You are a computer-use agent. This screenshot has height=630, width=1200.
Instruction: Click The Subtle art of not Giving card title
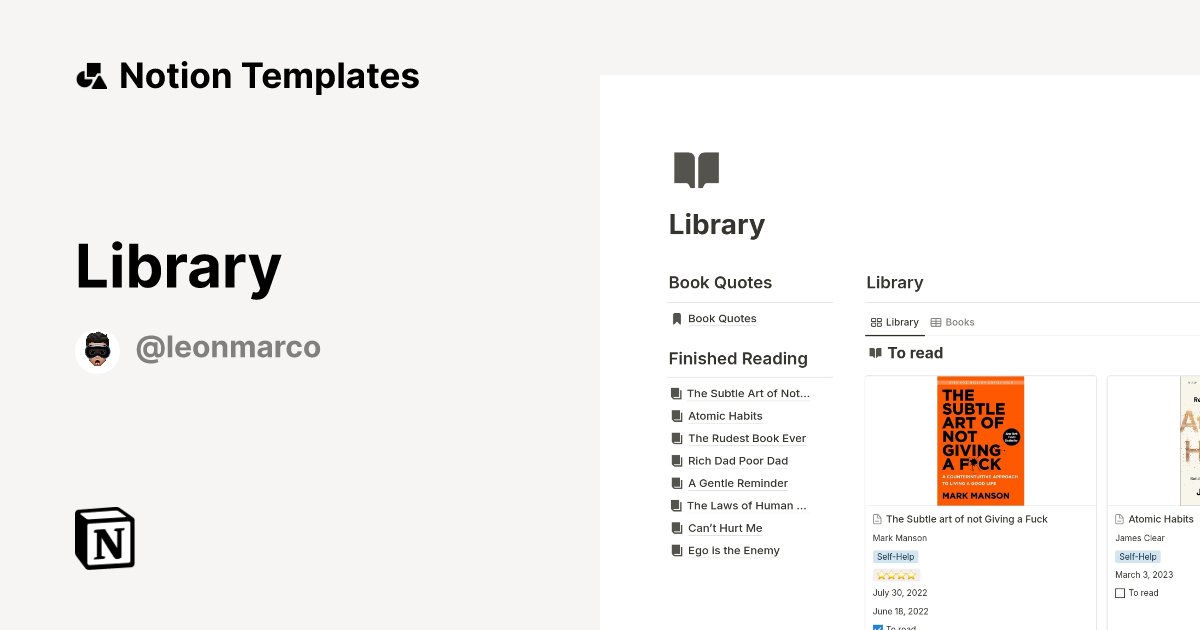click(967, 520)
